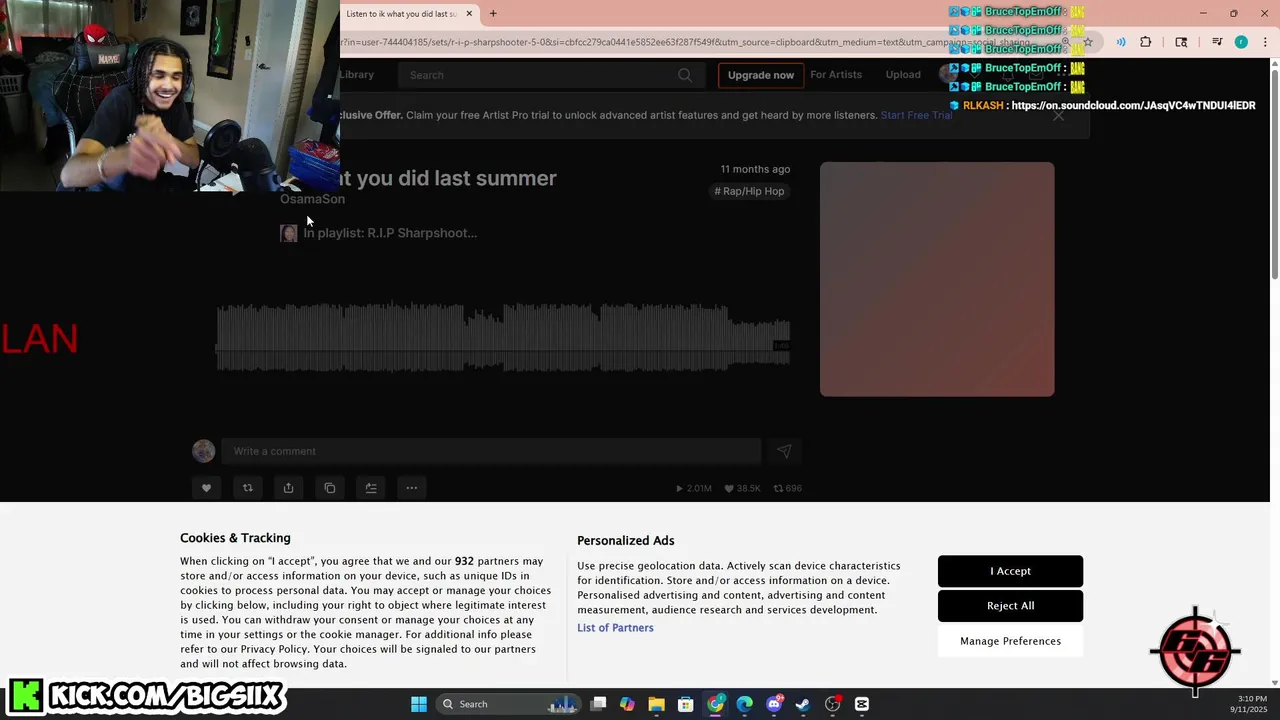The width and height of the screenshot is (1280, 720).
Task: Click the media controls music note icon
Action: coord(1217,42)
